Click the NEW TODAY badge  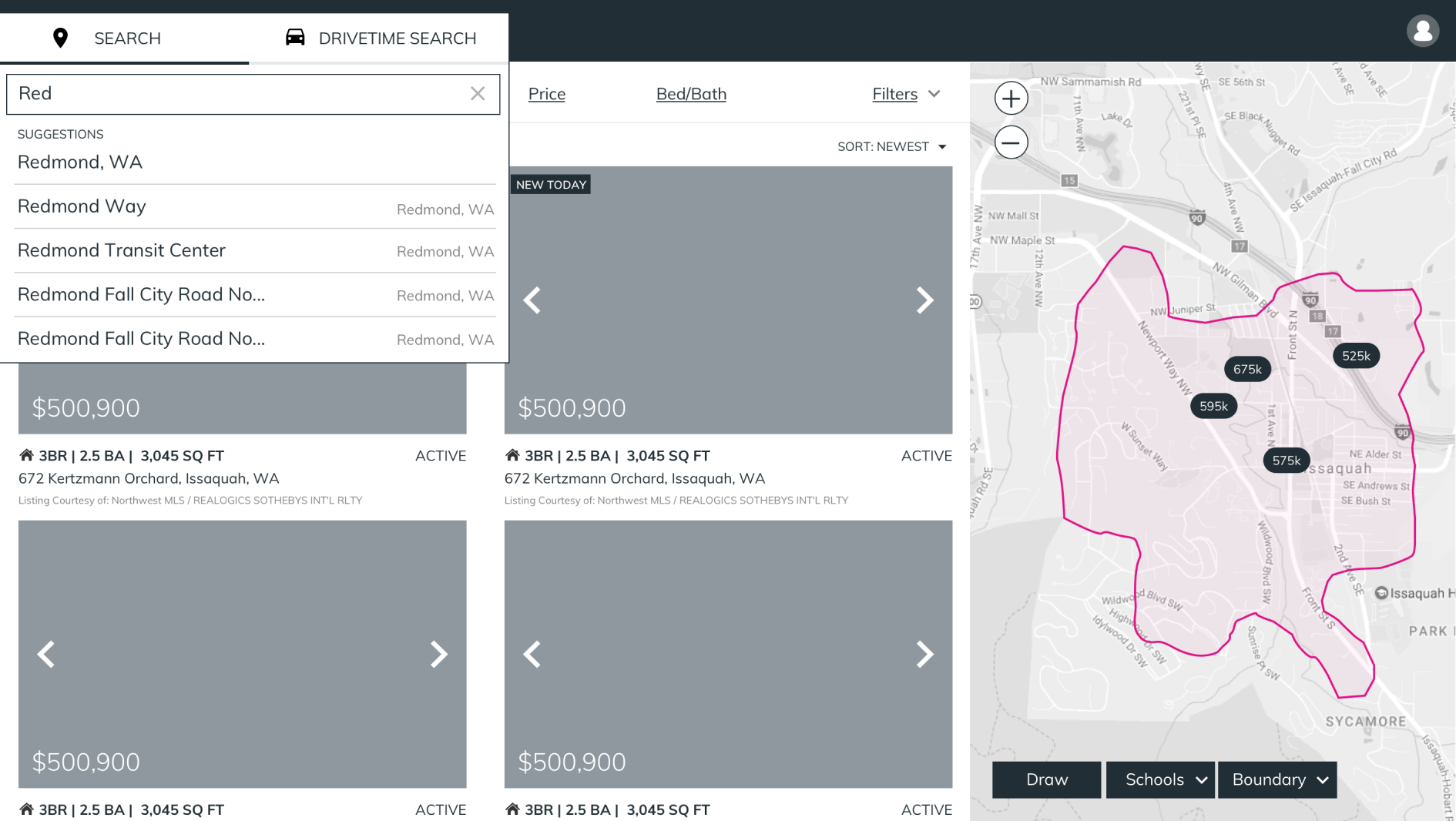(551, 185)
